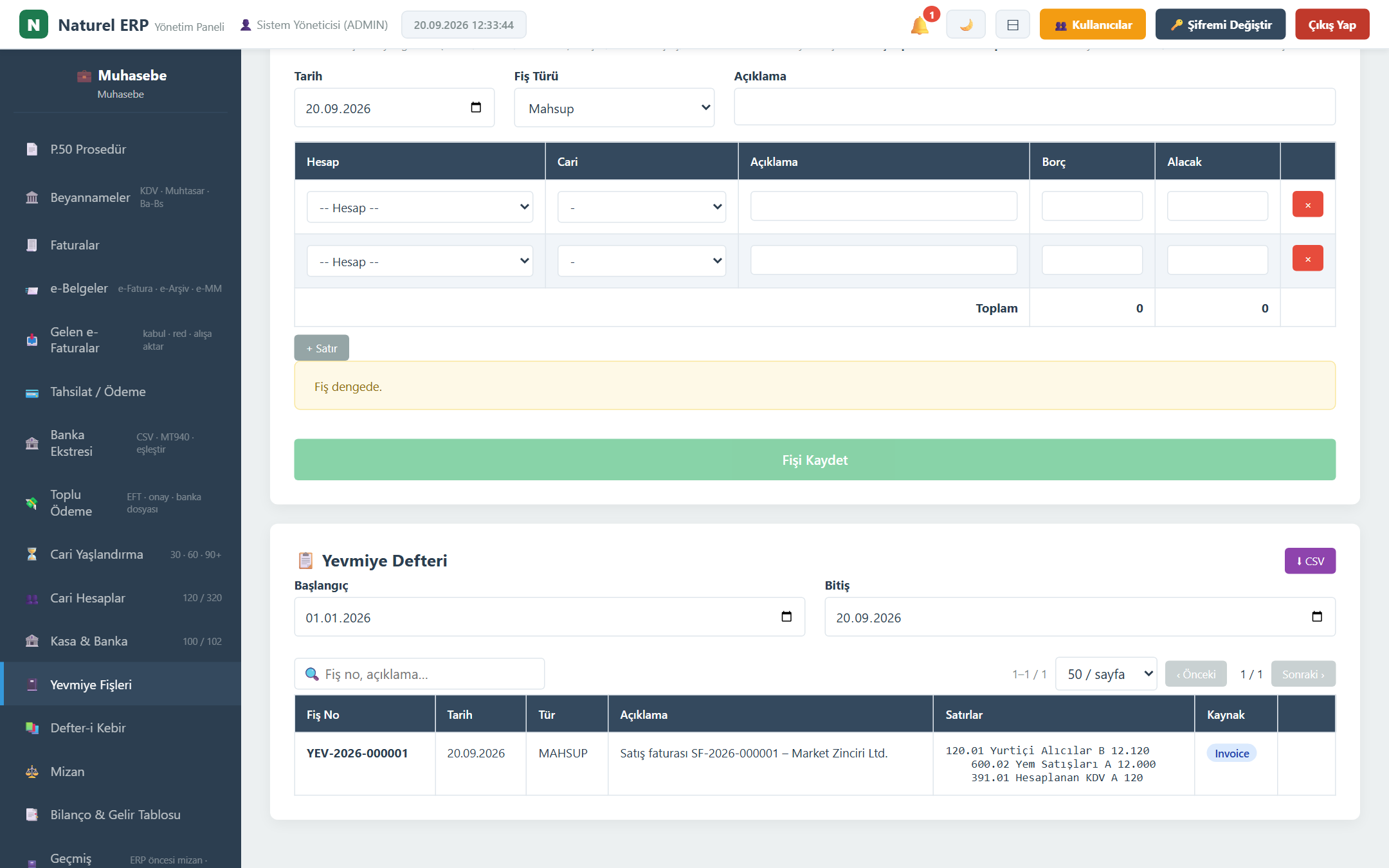Click the Yevmiye Defteri clipboard icon

coord(305,561)
